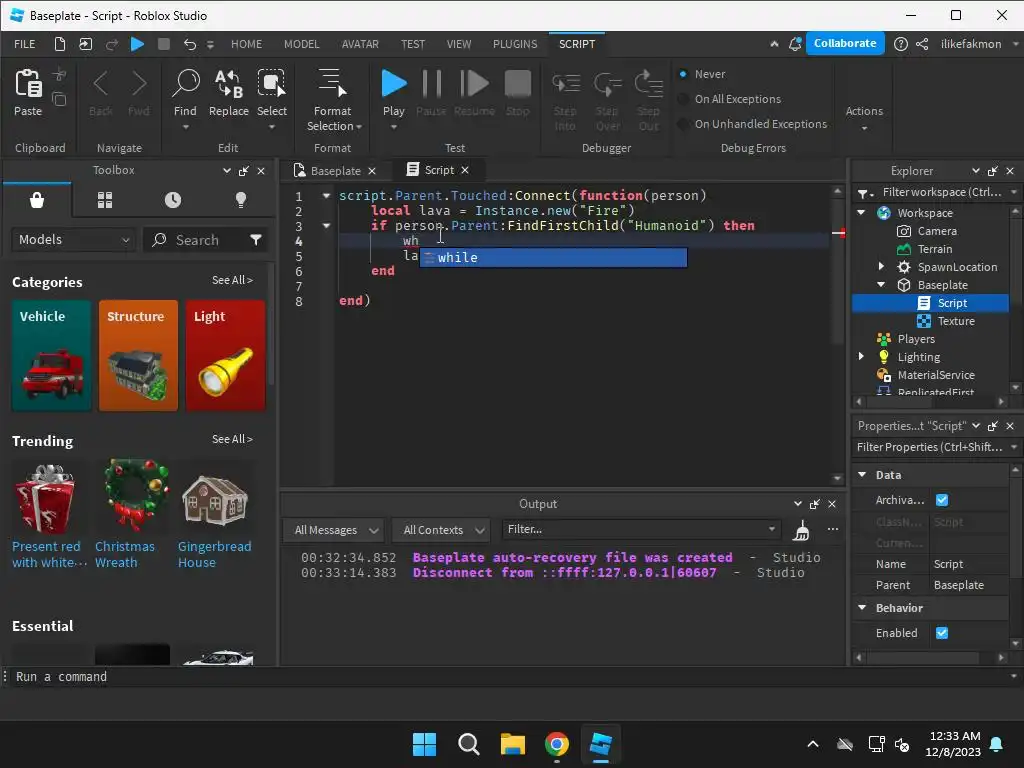
Task: Select On All Exceptions radio option
Action: coord(684,99)
